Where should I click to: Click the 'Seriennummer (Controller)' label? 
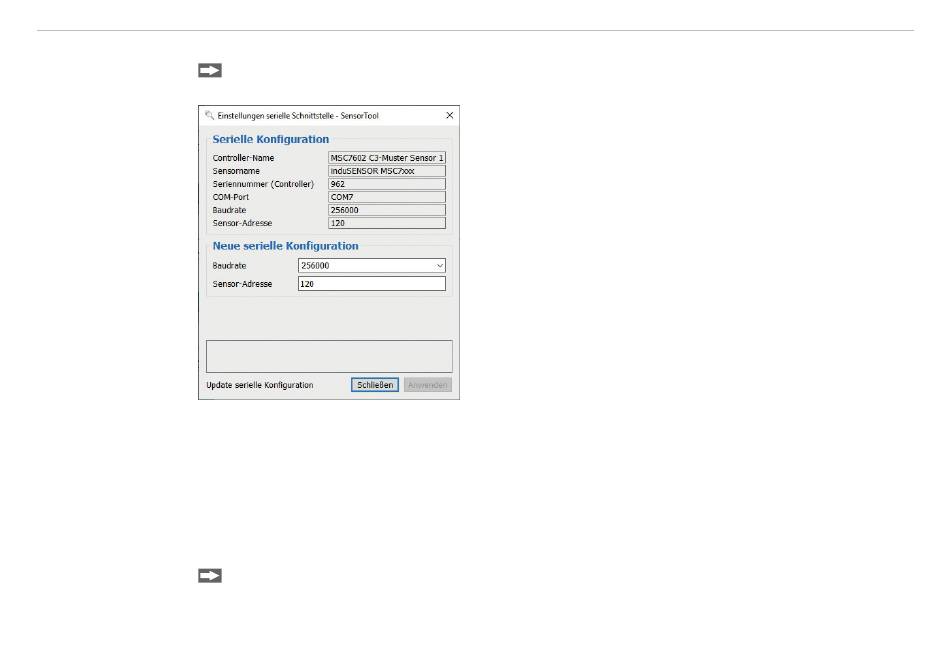coord(263,184)
